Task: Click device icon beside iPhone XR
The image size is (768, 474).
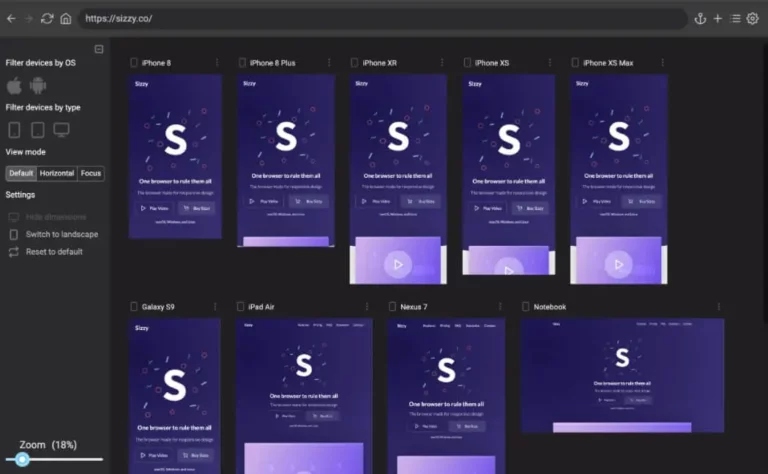Action: 355,63
